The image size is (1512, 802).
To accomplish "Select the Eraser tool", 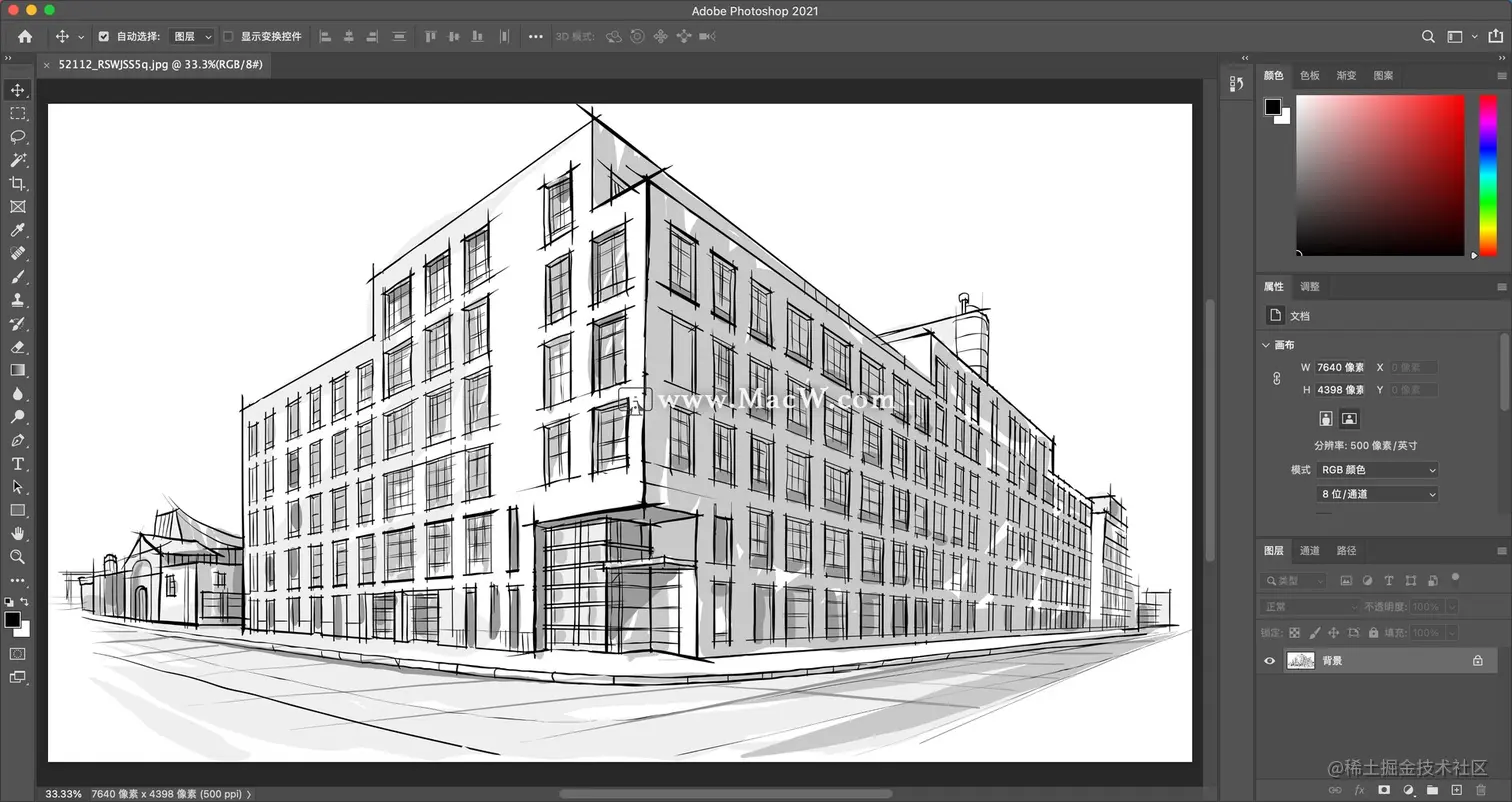I will (17, 347).
